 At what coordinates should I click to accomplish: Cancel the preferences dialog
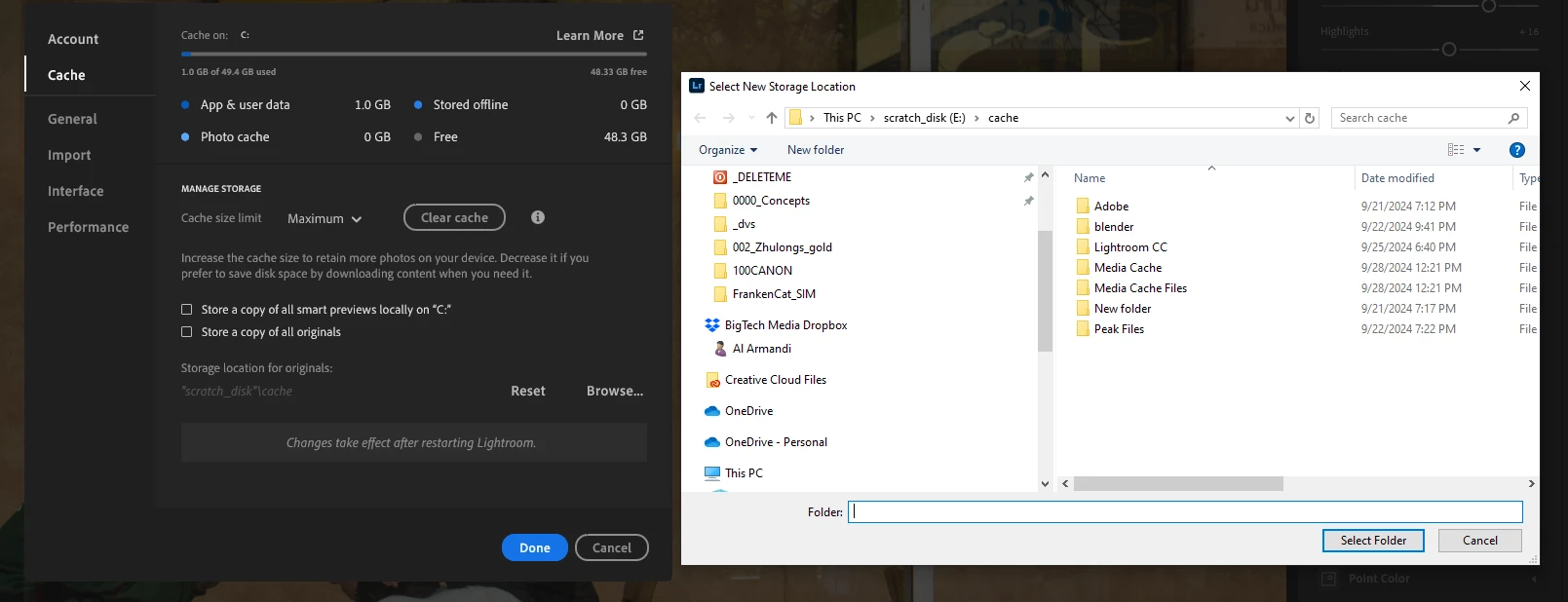coord(612,547)
